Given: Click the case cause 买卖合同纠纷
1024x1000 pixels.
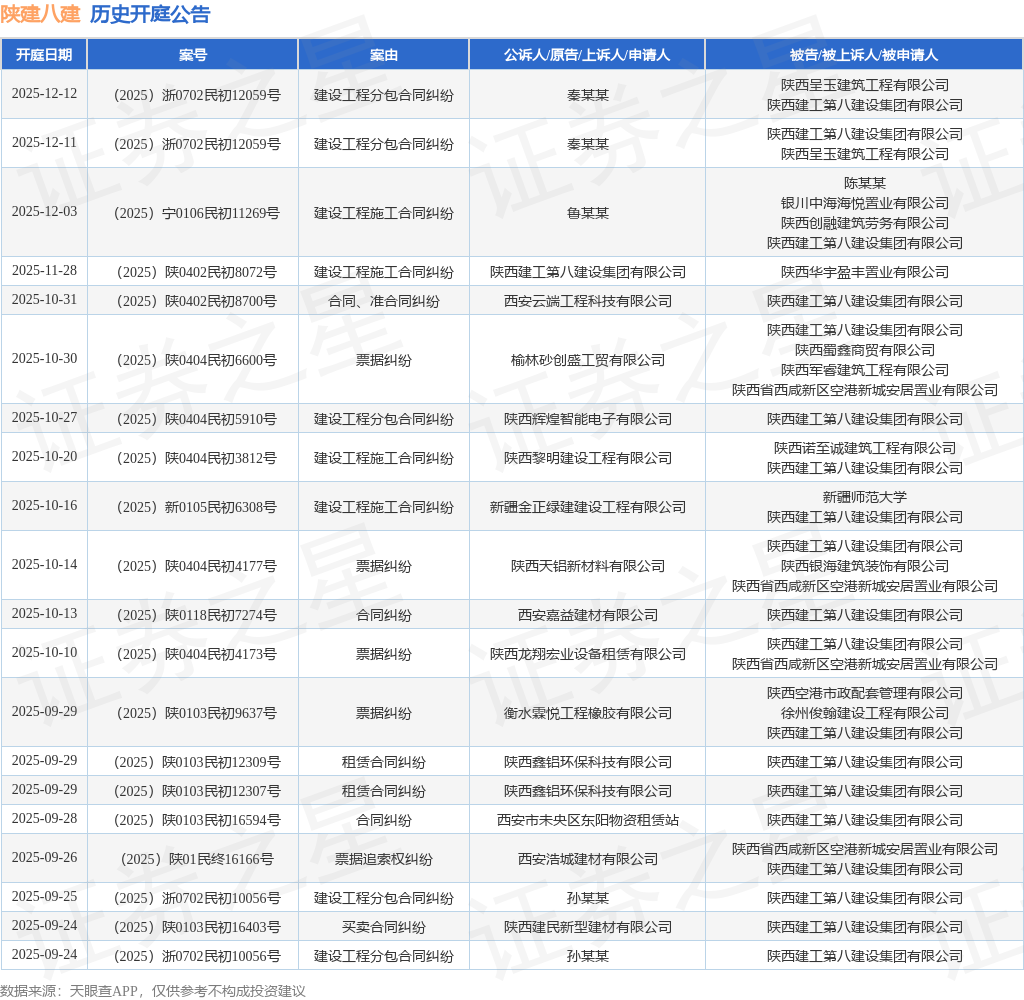Looking at the screenshot, I should [384, 927].
